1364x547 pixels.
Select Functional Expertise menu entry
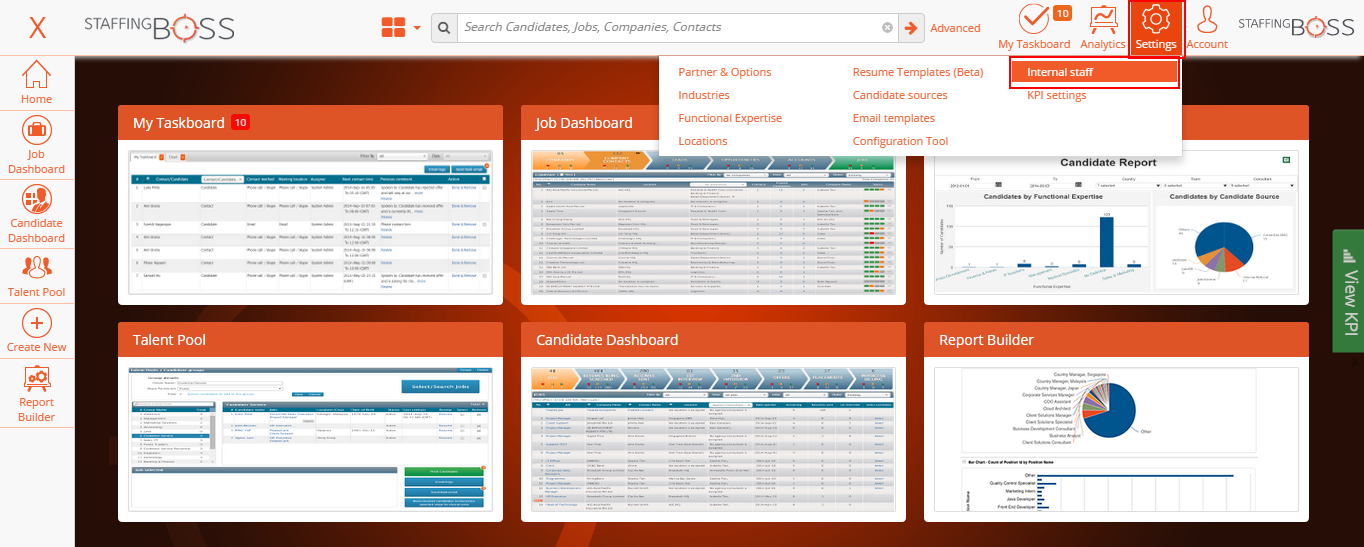coord(730,118)
